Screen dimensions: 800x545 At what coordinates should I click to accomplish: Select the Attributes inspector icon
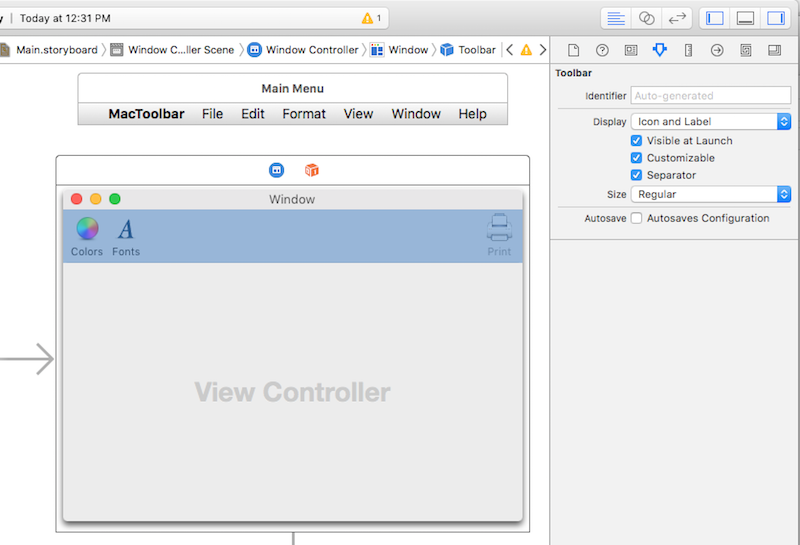coord(660,50)
